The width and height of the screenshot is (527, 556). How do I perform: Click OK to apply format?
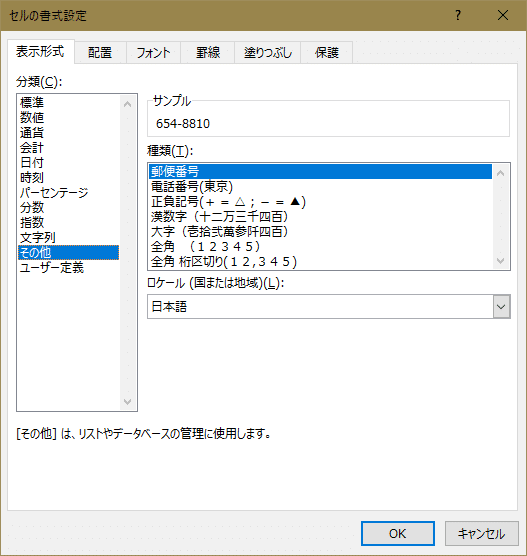tap(398, 533)
